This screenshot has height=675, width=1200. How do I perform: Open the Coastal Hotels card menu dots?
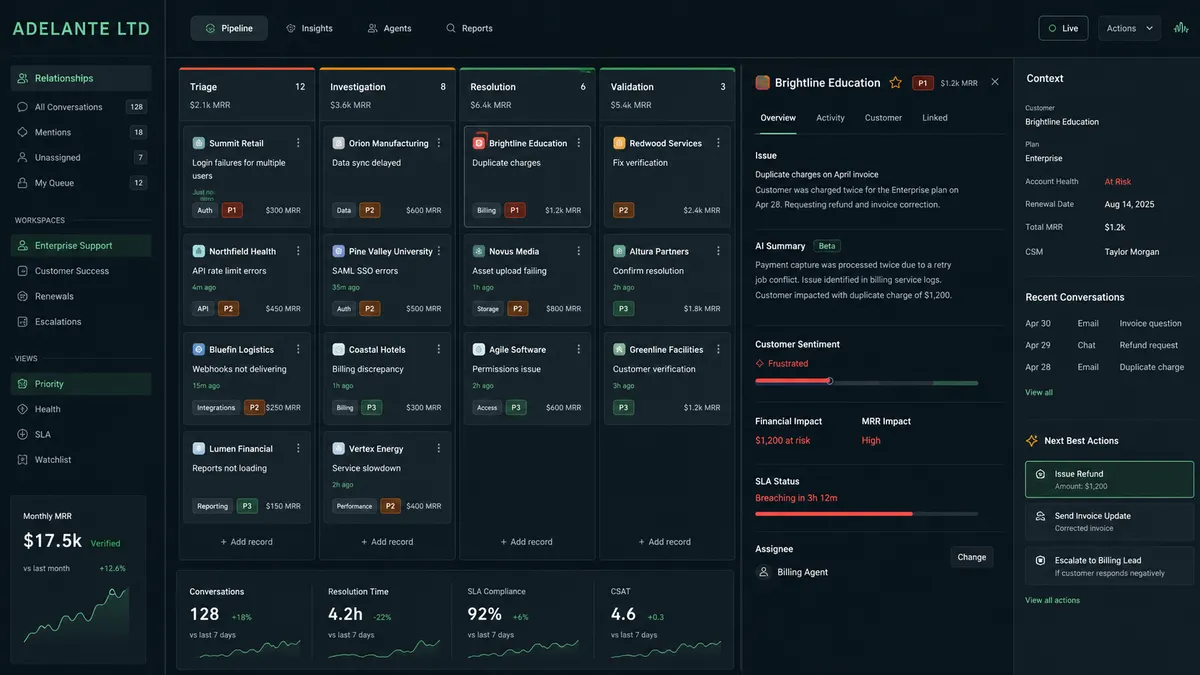click(x=438, y=350)
